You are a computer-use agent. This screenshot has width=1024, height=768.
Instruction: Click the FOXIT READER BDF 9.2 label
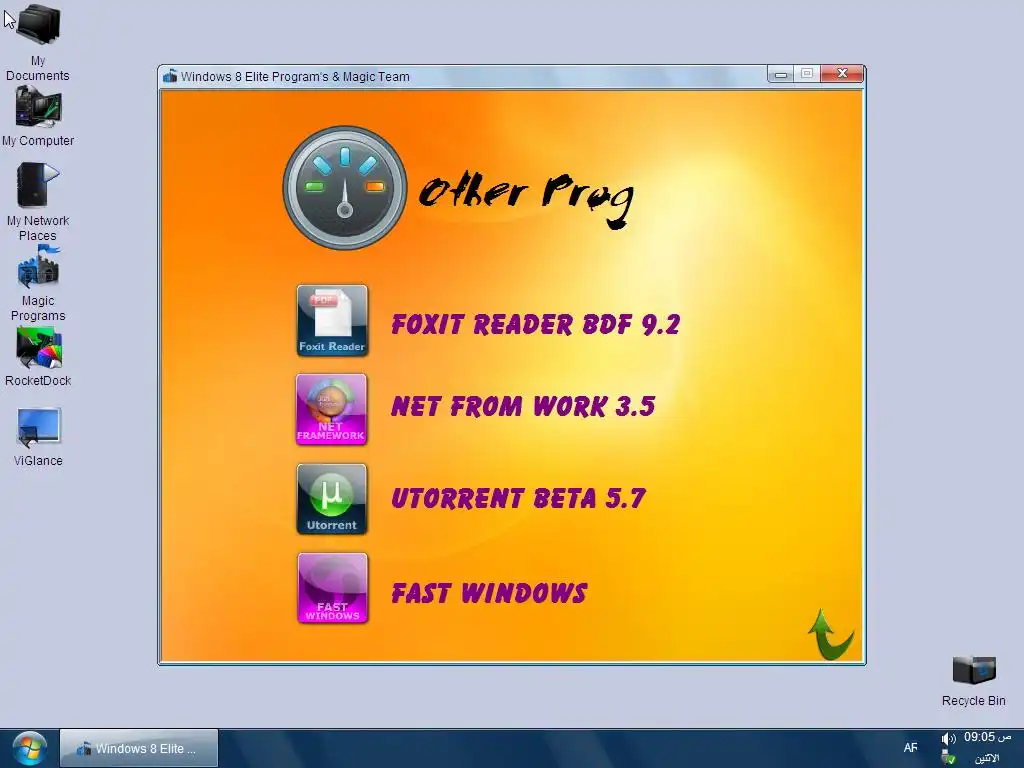point(536,325)
